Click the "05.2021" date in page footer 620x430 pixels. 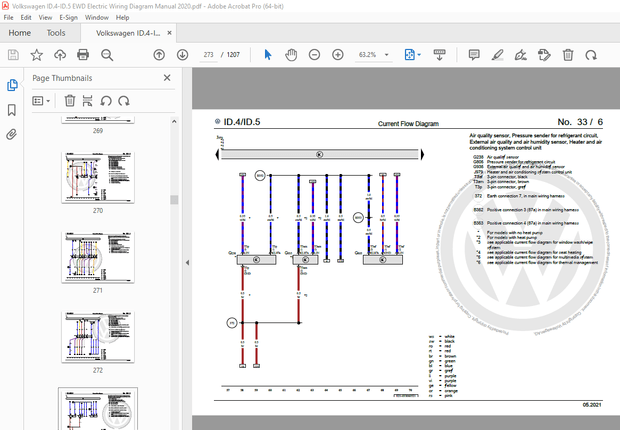pos(592,405)
